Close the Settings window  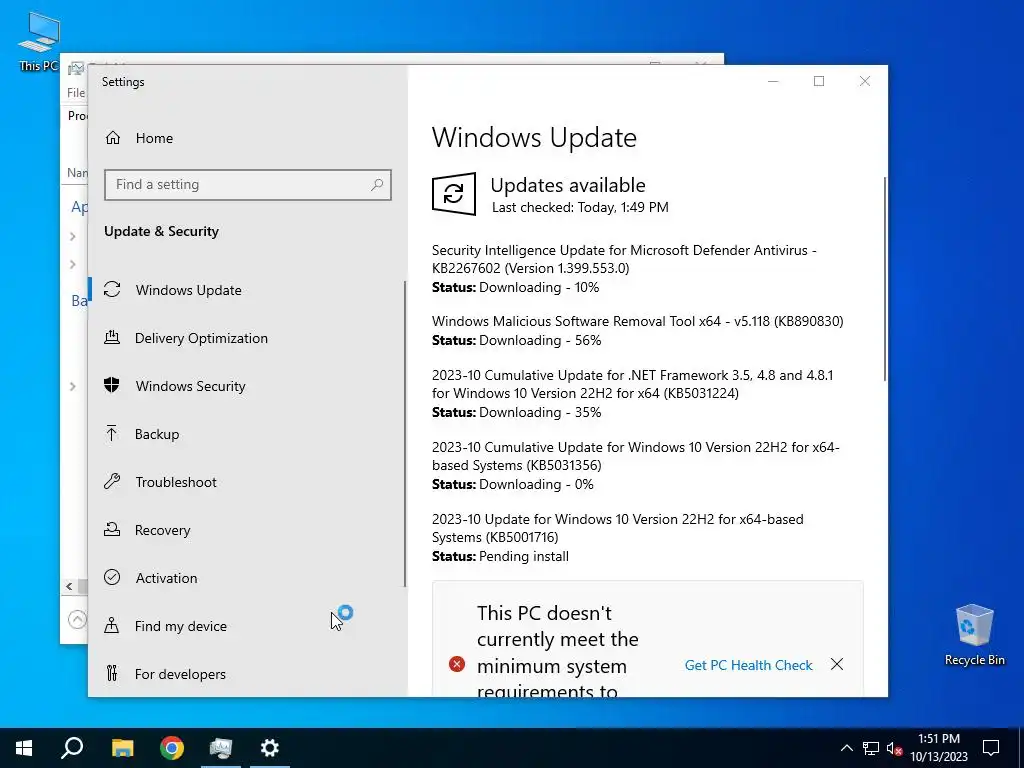coord(865,81)
